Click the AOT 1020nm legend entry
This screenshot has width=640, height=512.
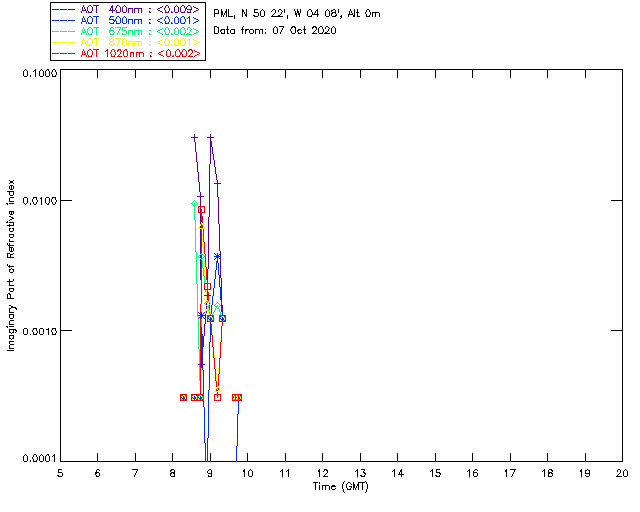[x=127, y=53]
